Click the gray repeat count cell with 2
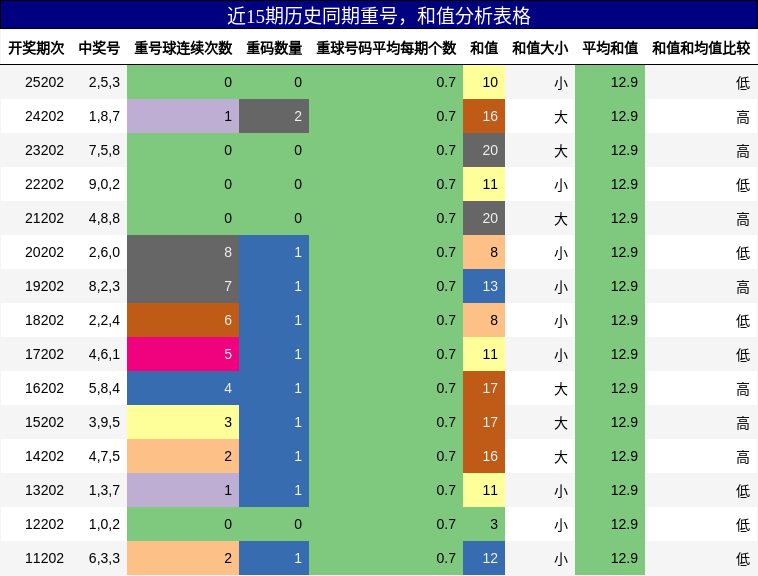This screenshot has width=758, height=576. [274, 116]
